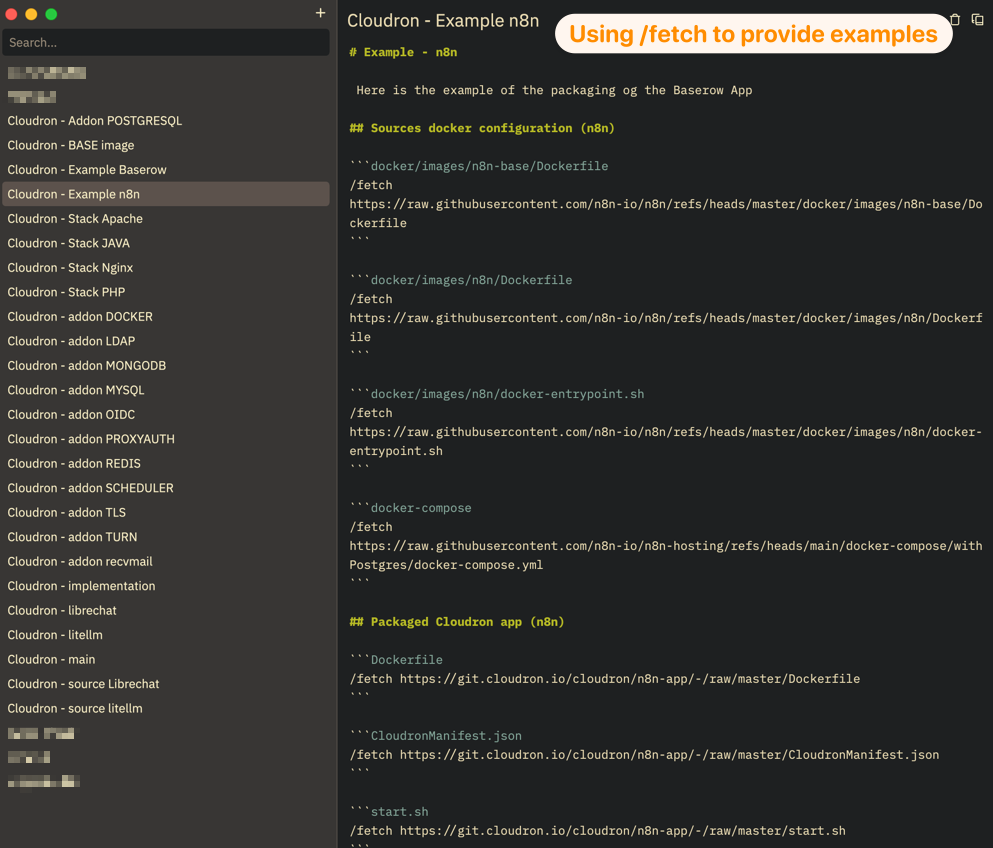Click the note title Cloudron - Example n8n
This screenshot has width=993, height=848.
pos(443,21)
